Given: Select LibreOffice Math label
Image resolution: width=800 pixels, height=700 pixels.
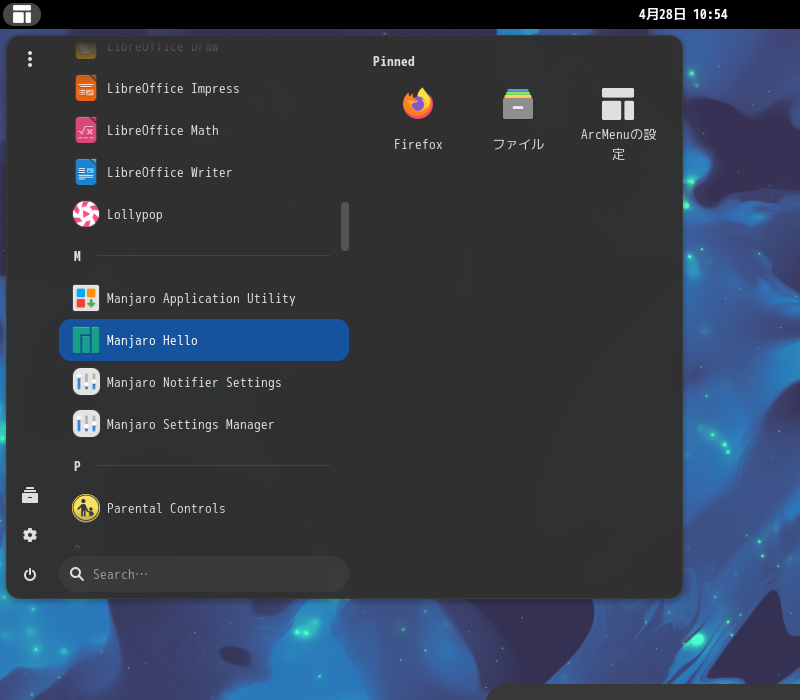Looking at the screenshot, I should 163,131.
